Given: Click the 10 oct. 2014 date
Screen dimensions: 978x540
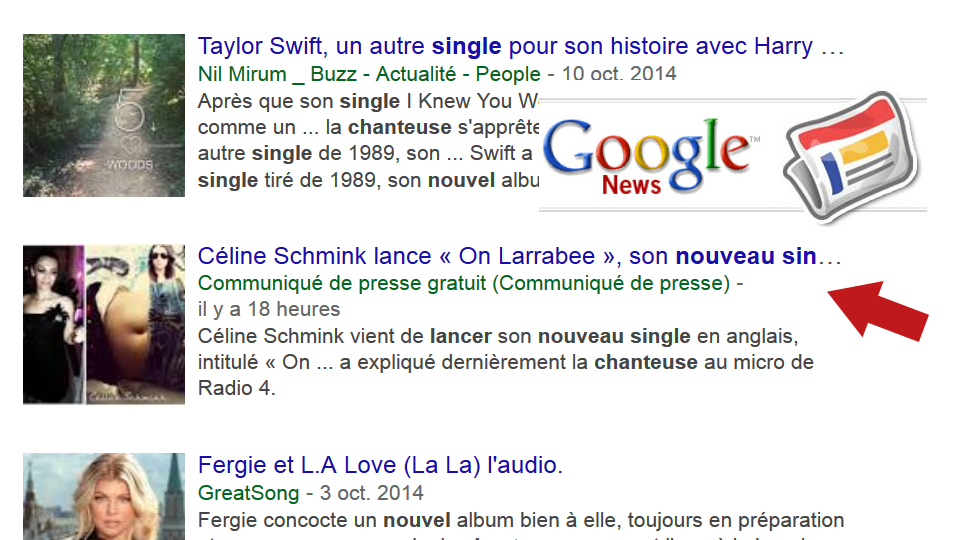Looking at the screenshot, I should tap(619, 74).
